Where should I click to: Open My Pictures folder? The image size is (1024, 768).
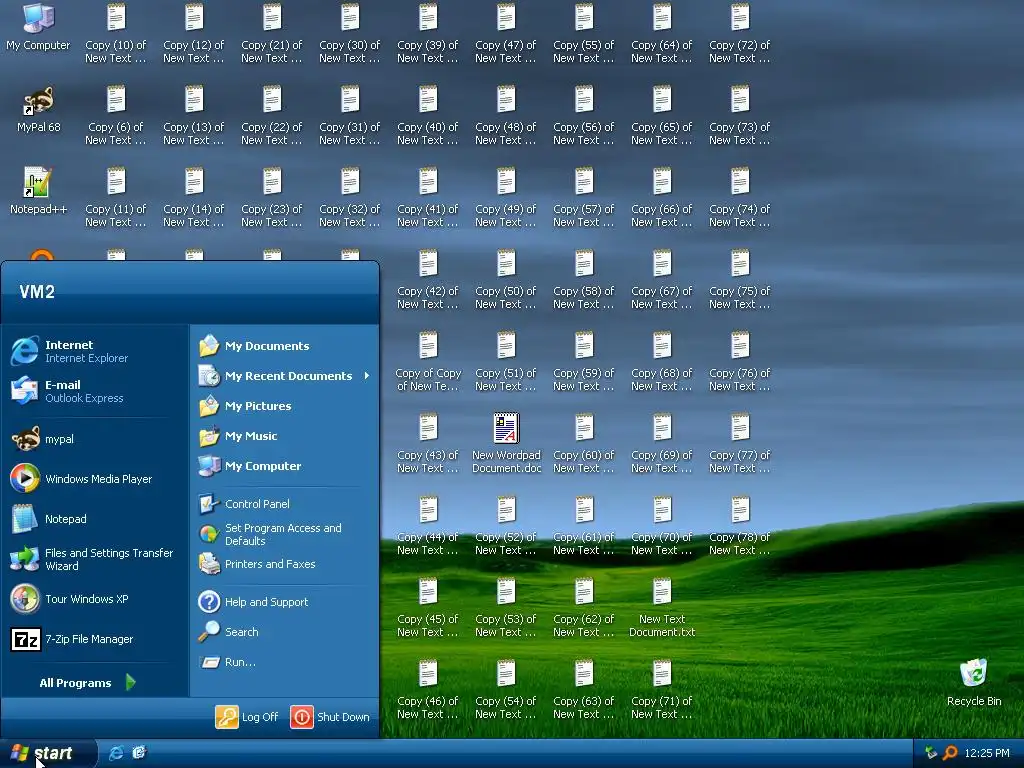point(285,406)
